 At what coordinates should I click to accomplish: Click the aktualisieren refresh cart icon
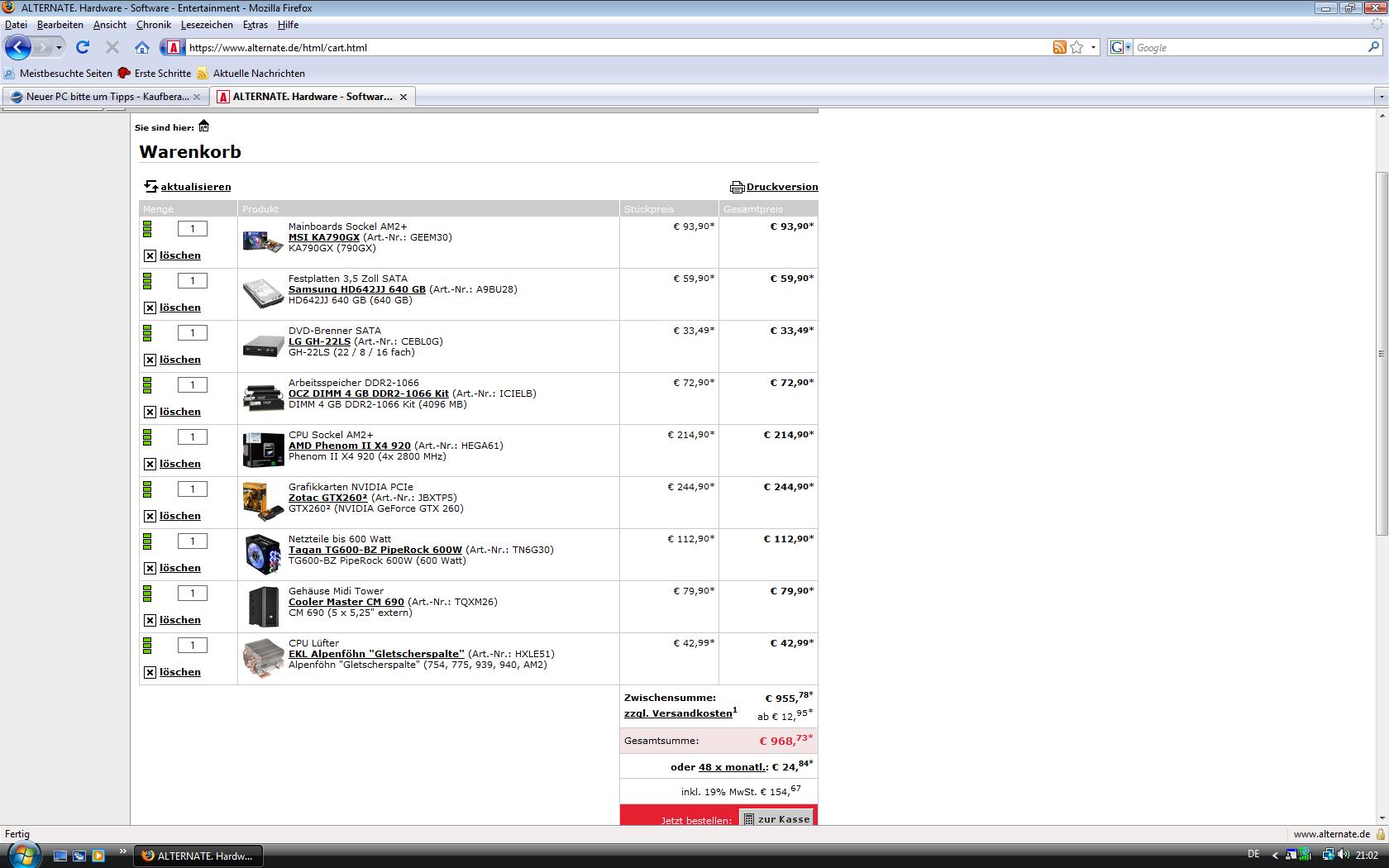pyautogui.click(x=150, y=186)
